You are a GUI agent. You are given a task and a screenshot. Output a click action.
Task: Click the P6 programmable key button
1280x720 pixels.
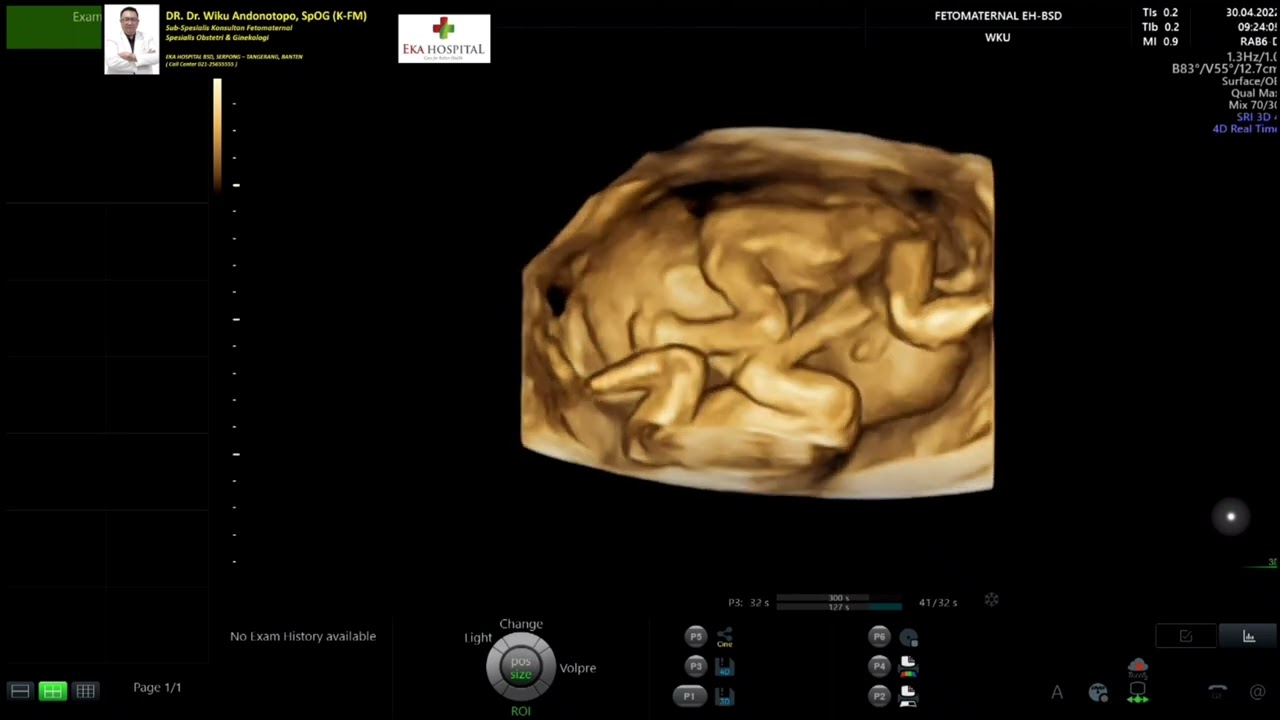click(x=879, y=636)
